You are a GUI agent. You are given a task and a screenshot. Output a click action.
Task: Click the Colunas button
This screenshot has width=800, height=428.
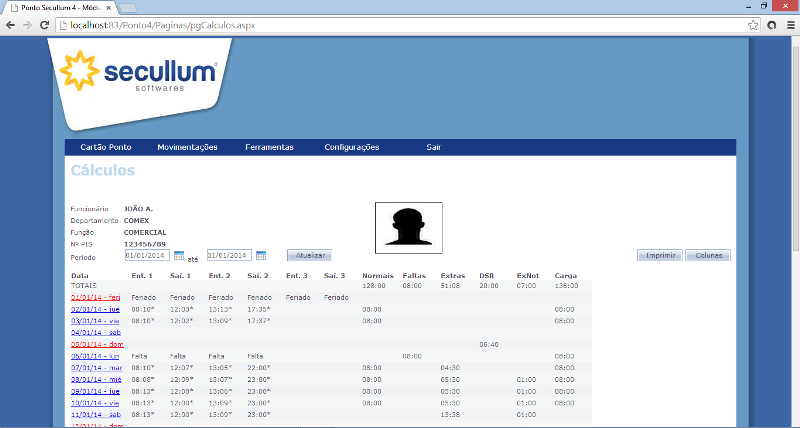(708, 256)
